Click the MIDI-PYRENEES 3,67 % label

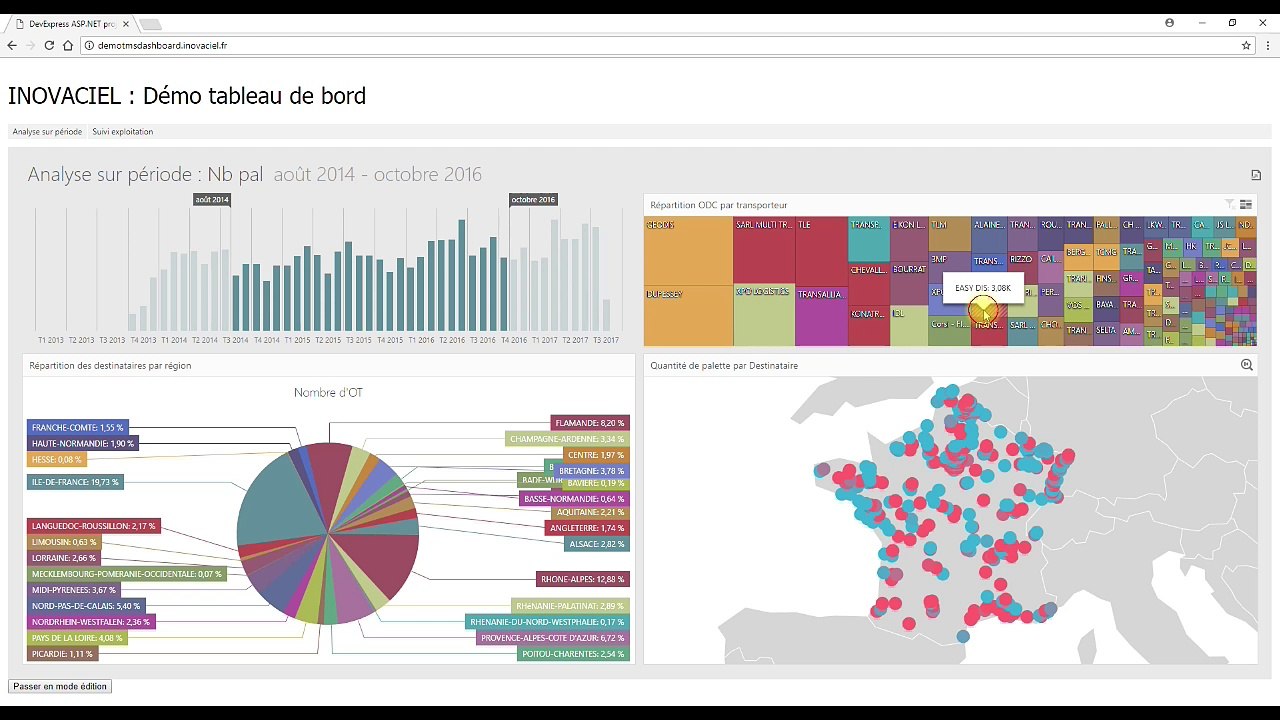(74, 590)
